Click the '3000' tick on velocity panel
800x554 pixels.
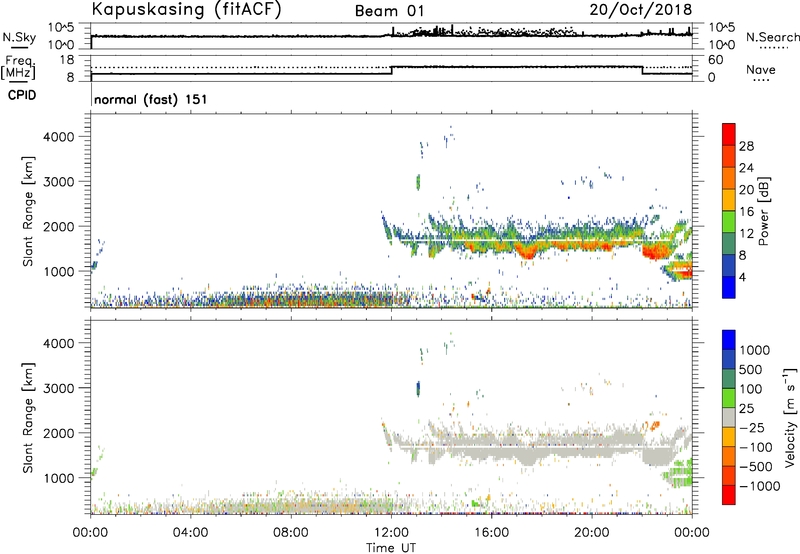58,388
